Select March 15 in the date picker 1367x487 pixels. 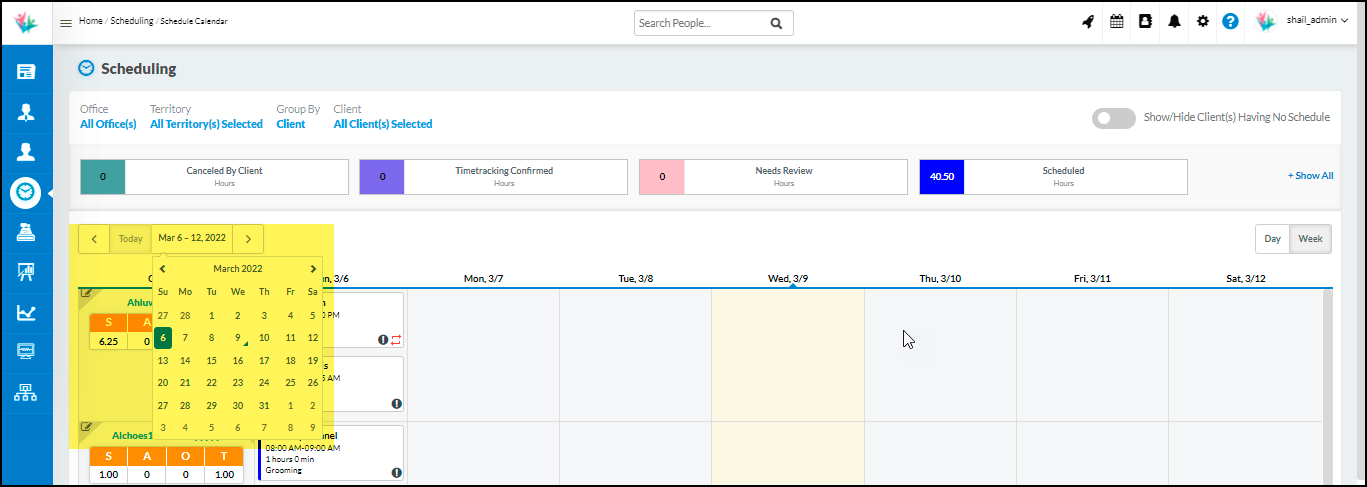[x=211, y=361]
